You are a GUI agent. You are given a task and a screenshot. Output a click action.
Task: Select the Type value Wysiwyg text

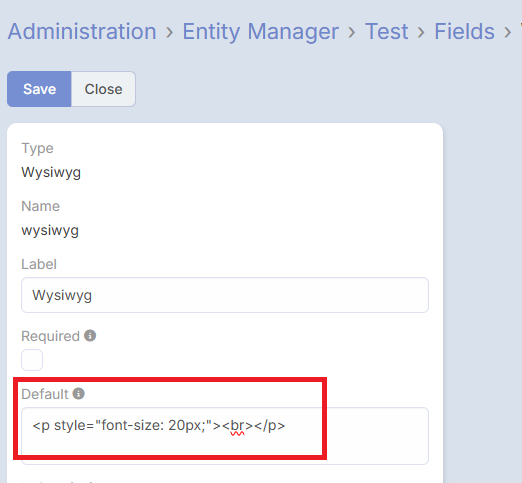click(51, 173)
